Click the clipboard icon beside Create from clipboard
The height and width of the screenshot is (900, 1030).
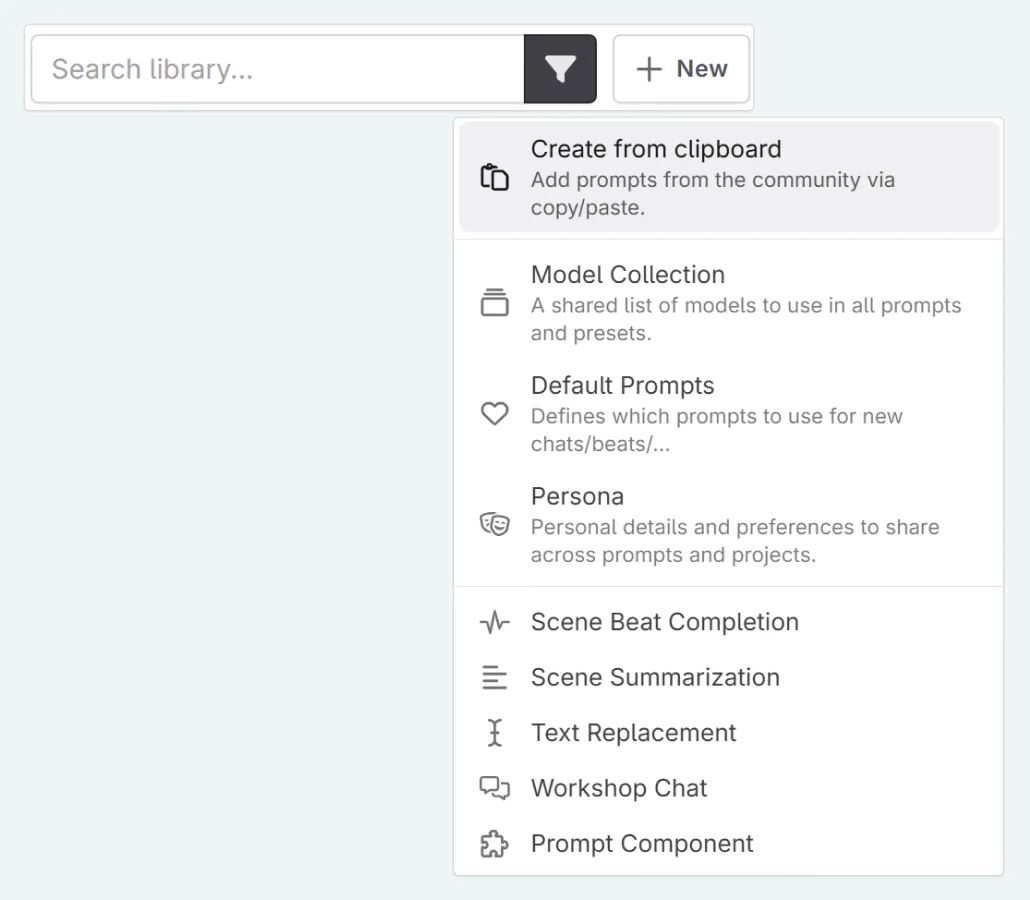495,178
